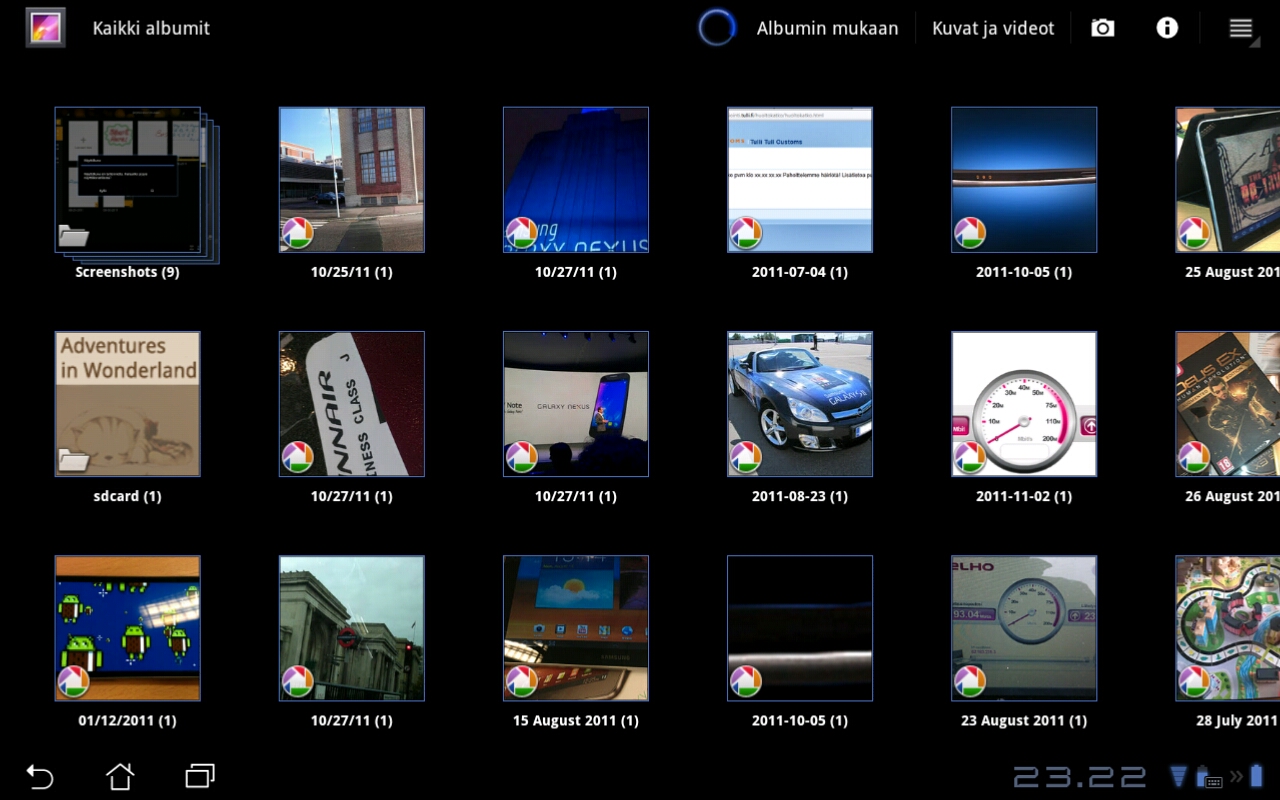Image resolution: width=1280 pixels, height=800 pixels.
Task: Tap the Picasa badge on 10/25/11 album
Action: (x=297, y=233)
